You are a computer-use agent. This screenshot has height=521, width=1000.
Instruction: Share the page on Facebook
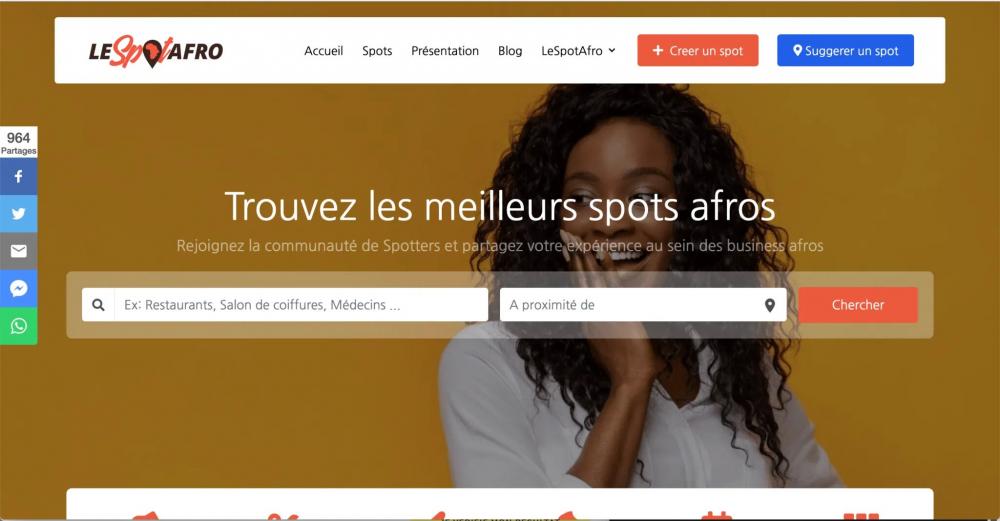pyautogui.click(x=18, y=176)
